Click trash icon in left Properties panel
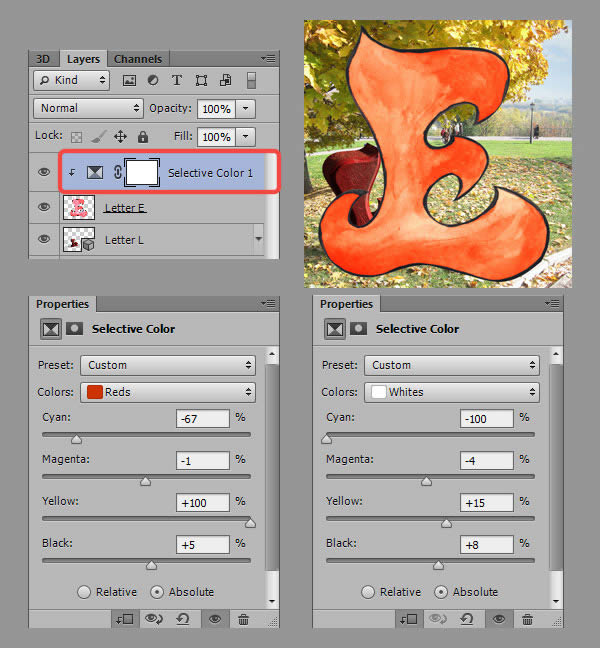The image size is (600, 648). click(243, 619)
